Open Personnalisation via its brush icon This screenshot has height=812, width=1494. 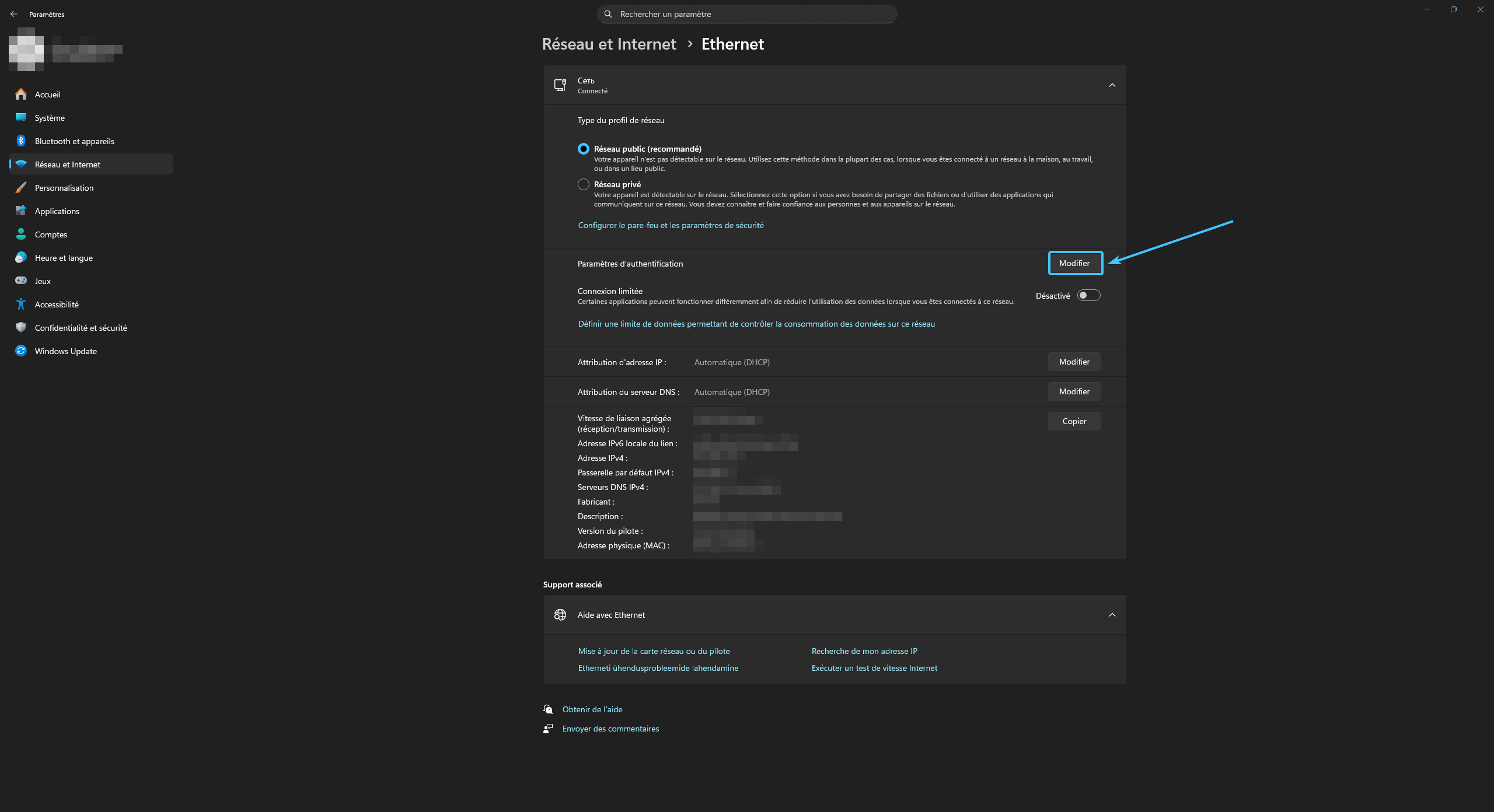[21, 187]
